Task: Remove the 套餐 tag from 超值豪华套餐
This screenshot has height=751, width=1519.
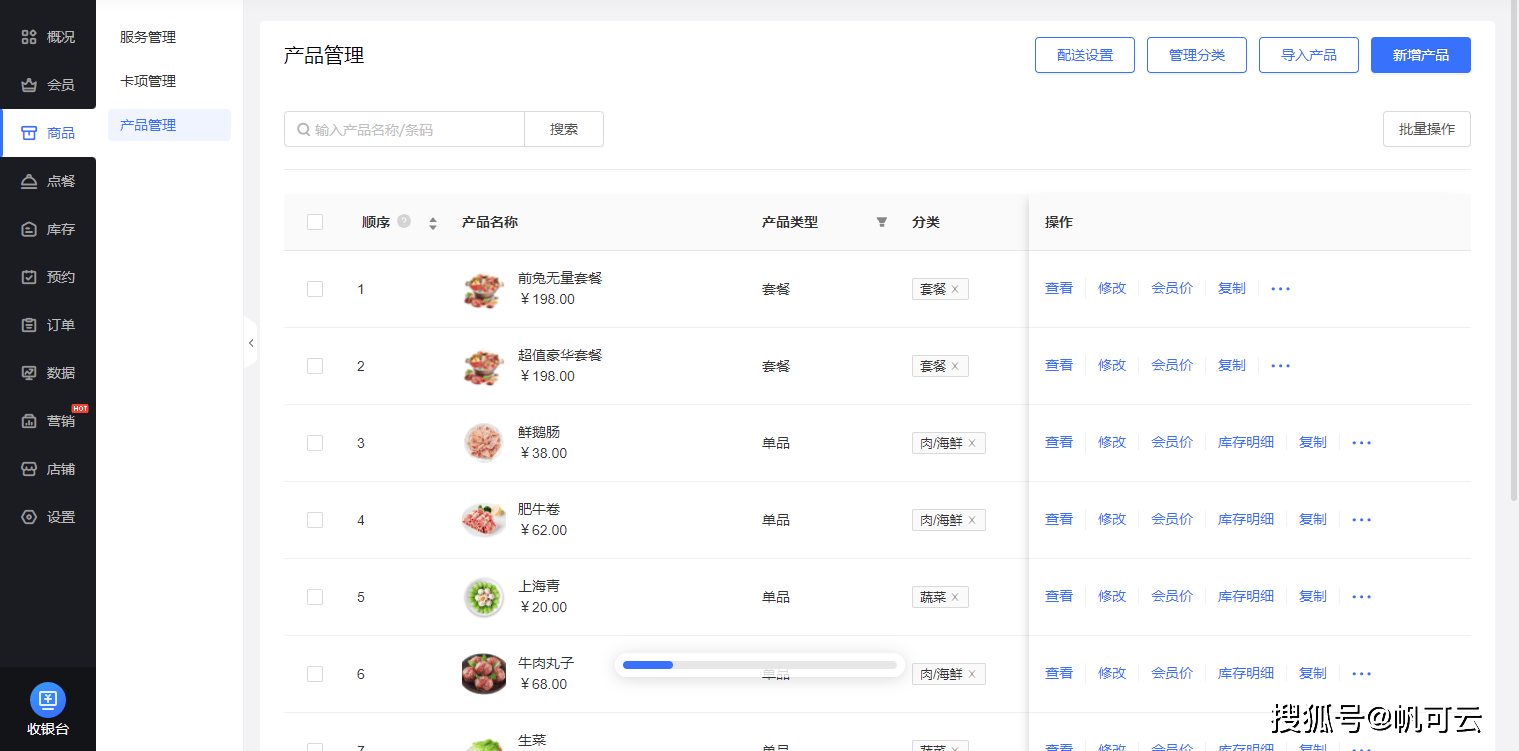Action: pyautogui.click(x=955, y=366)
